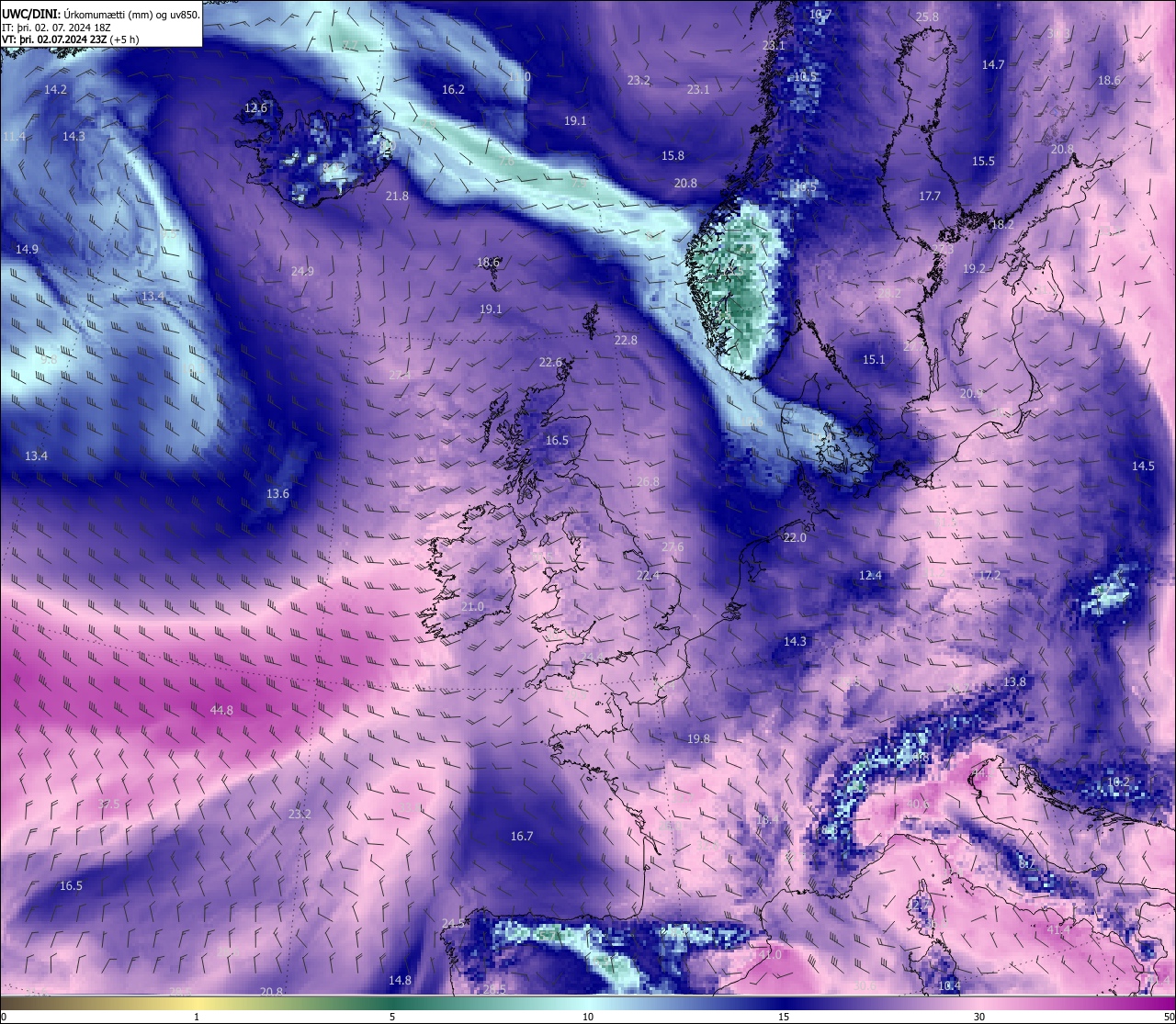Click the 14.9 value at left edge
Image resolution: width=1176 pixels, height=1024 pixels.
coord(27,249)
